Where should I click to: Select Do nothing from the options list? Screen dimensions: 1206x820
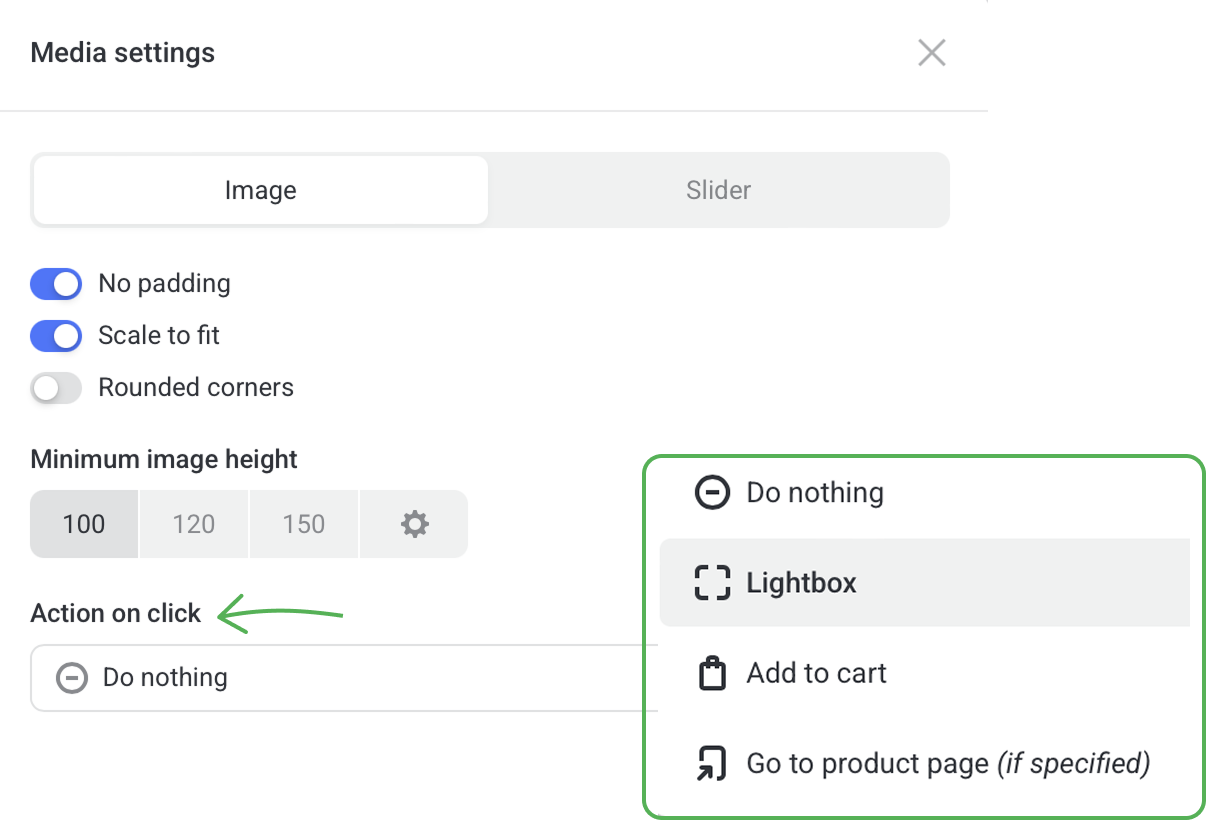814,493
